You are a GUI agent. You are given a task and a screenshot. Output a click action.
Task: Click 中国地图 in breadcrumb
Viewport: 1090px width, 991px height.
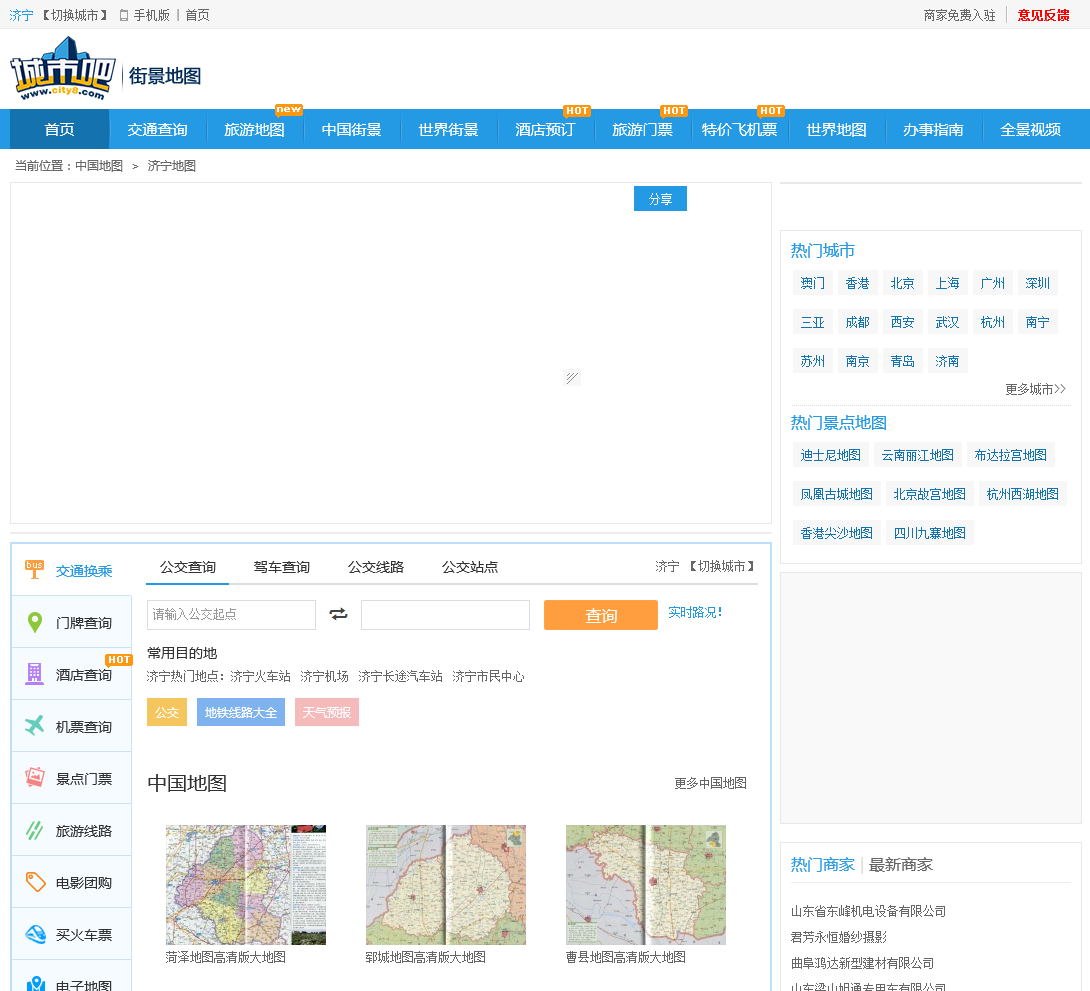pyautogui.click(x=99, y=166)
